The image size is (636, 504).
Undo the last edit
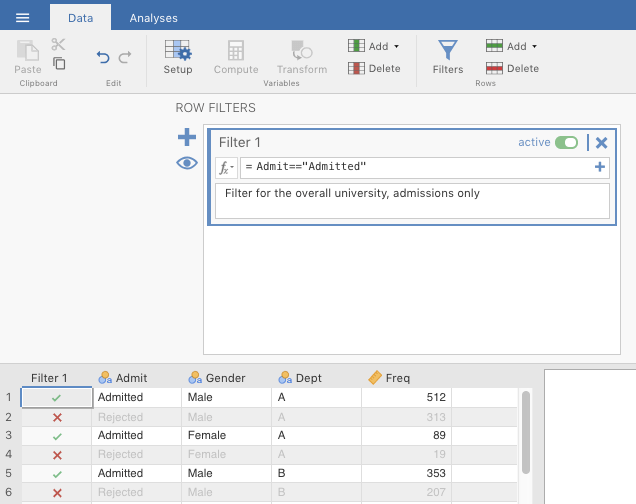(103, 57)
